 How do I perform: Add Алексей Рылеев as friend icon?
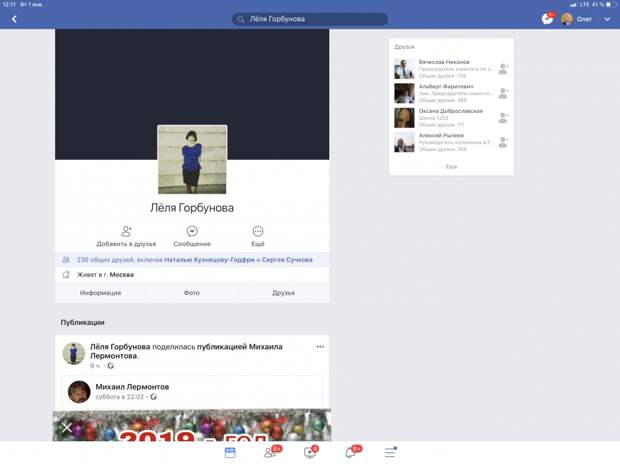click(503, 142)
